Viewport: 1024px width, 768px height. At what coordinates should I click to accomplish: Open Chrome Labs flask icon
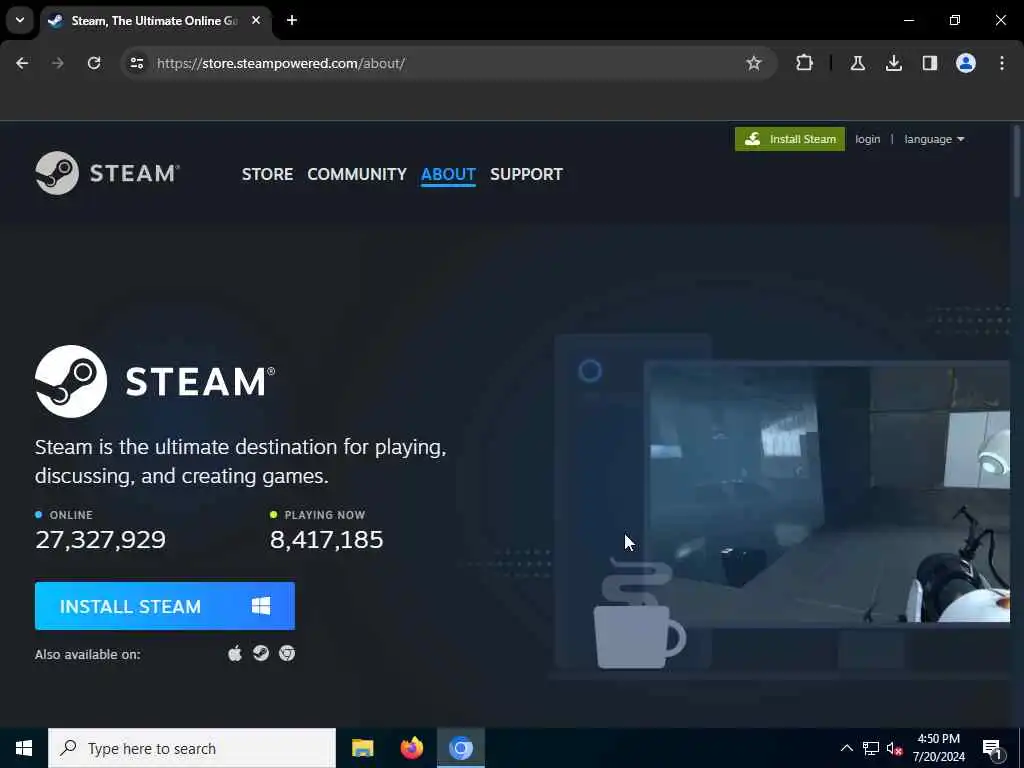tap(858, 63)
